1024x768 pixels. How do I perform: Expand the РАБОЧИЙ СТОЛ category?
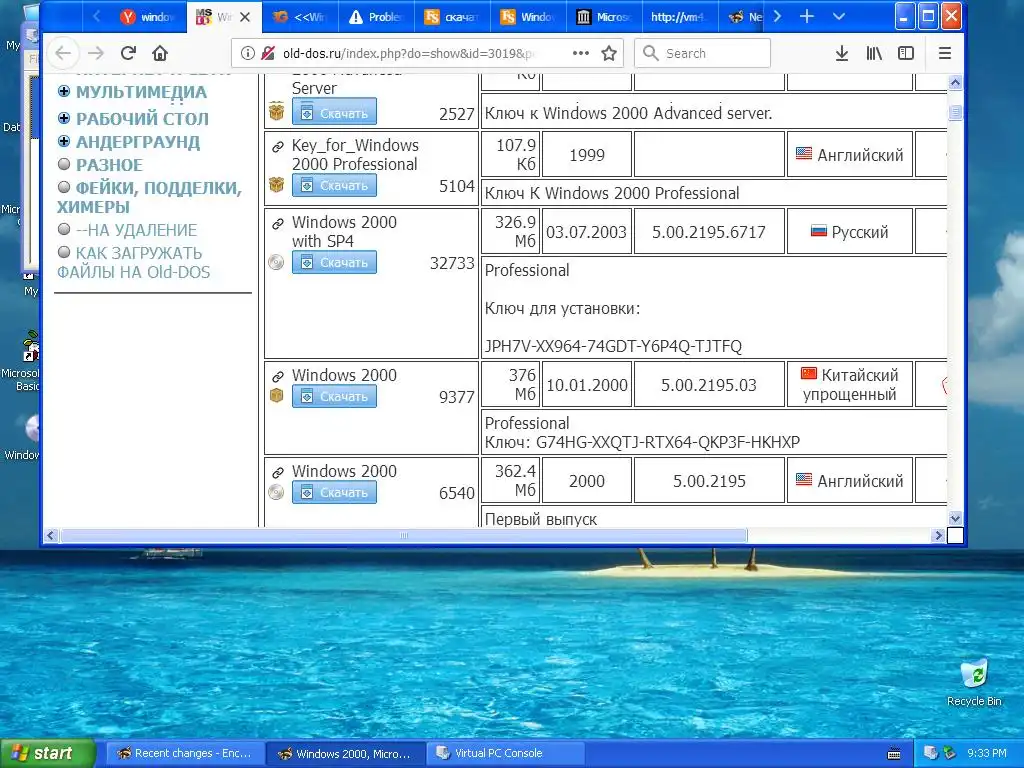click(63, 118)
